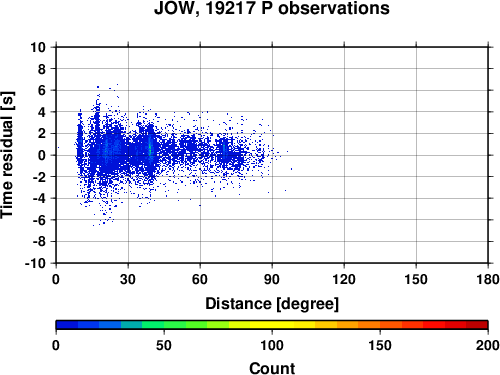
Task: Click the colorbar tick label '50'
Action: (x=164, y=345)
